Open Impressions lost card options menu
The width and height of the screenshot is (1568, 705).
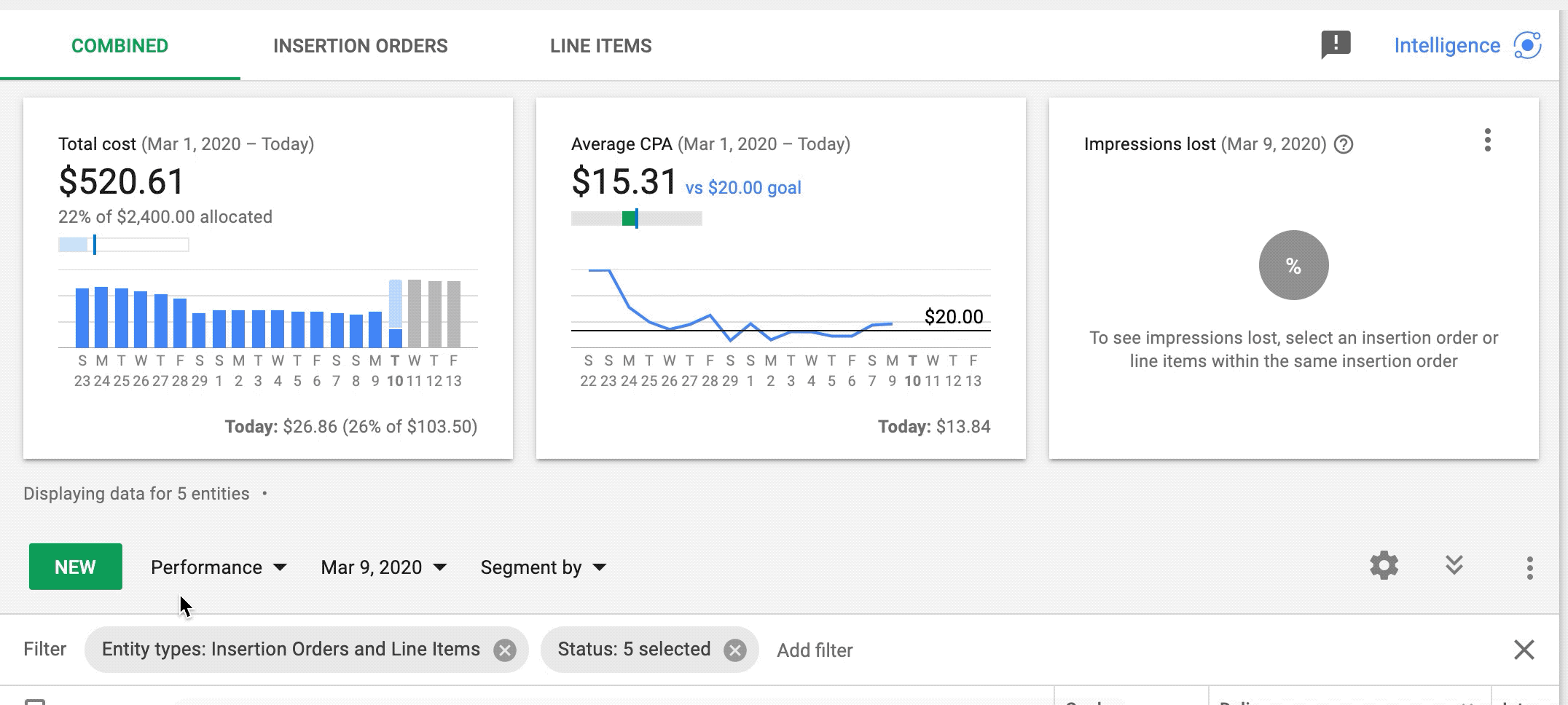(x=1487, y=140)
